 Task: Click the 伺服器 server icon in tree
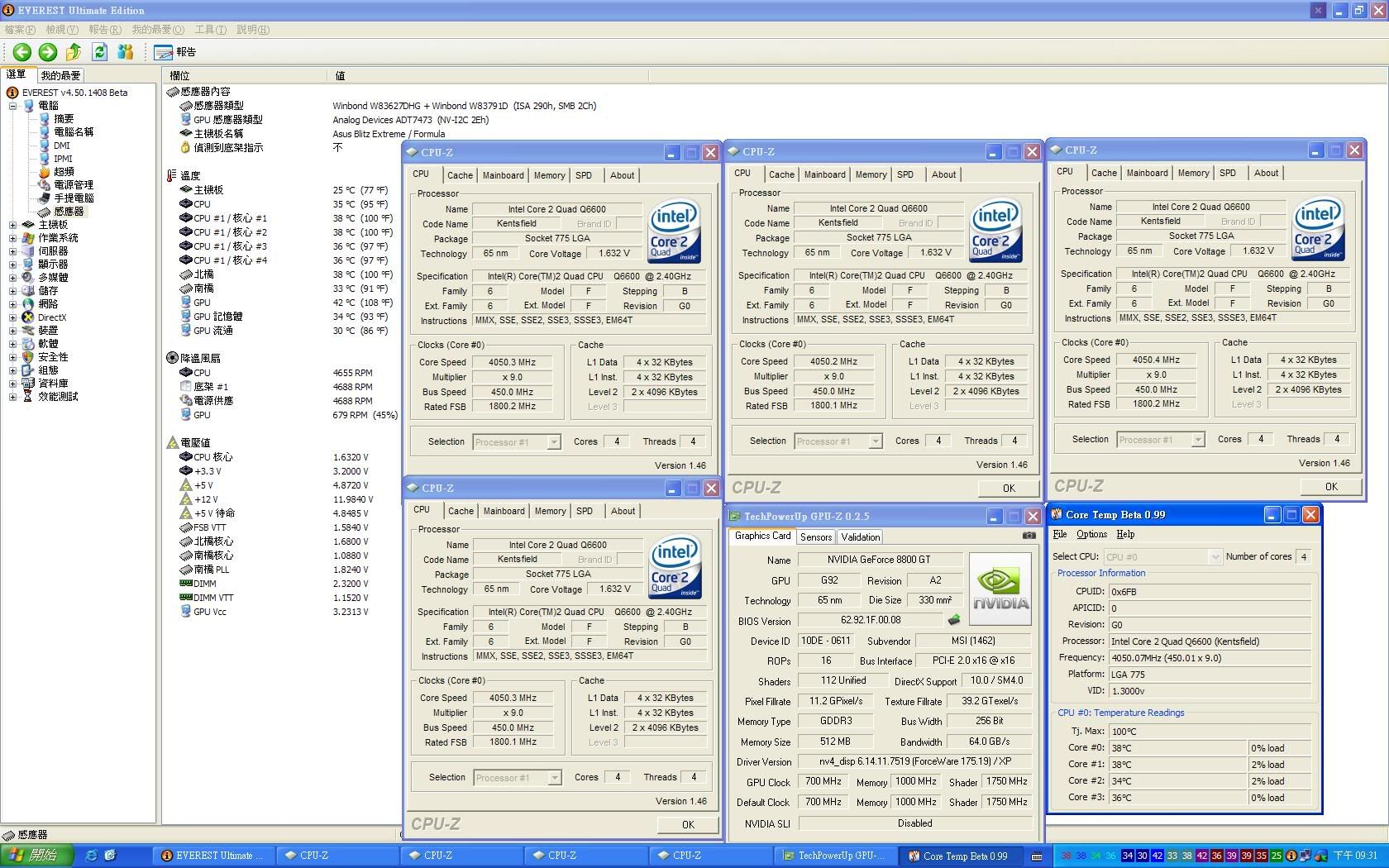point(28,251)
